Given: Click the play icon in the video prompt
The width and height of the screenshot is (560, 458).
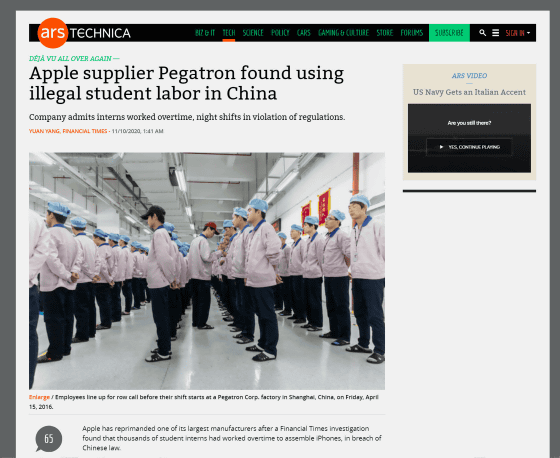Looking at the screenshot, I should click(x=441, y=147).
